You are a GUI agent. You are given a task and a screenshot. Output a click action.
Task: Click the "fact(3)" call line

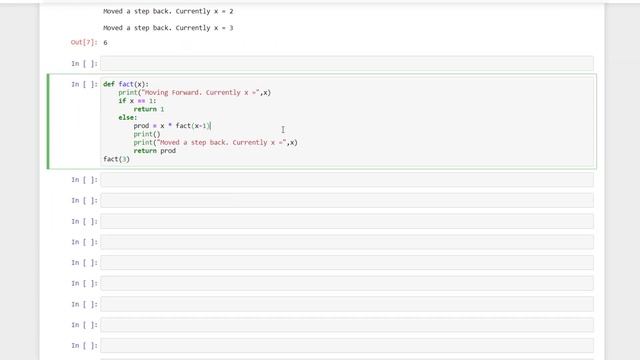[116, 159]
